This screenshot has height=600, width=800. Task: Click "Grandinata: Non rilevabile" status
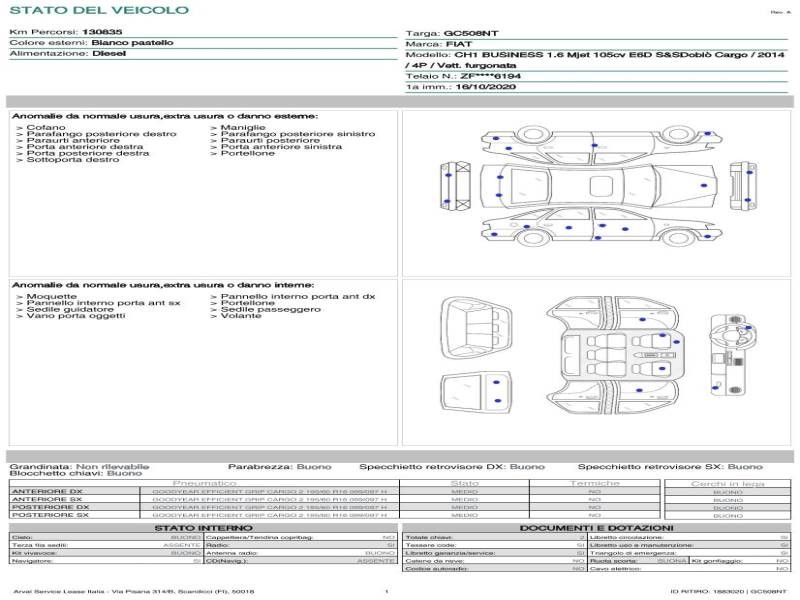coord(80,467)
